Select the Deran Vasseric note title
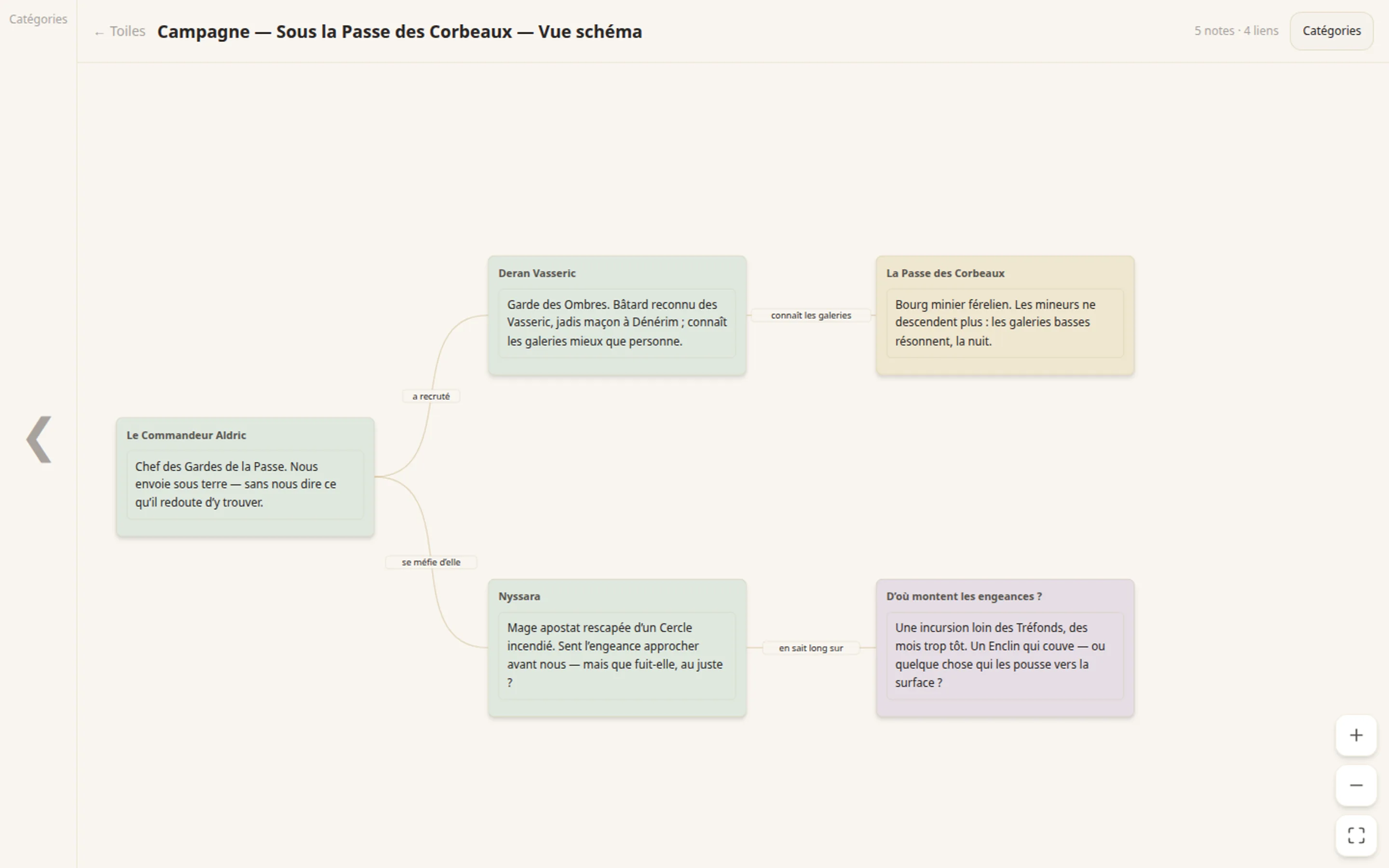This screenshot has height=868, width=1389. [x=537, y=273]
